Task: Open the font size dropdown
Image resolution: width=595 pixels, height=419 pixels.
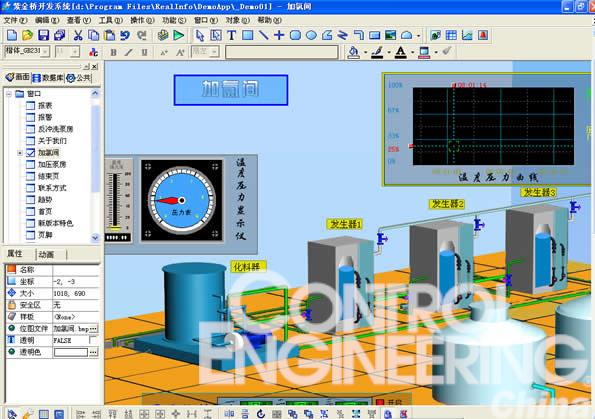Action: [75, 51]
